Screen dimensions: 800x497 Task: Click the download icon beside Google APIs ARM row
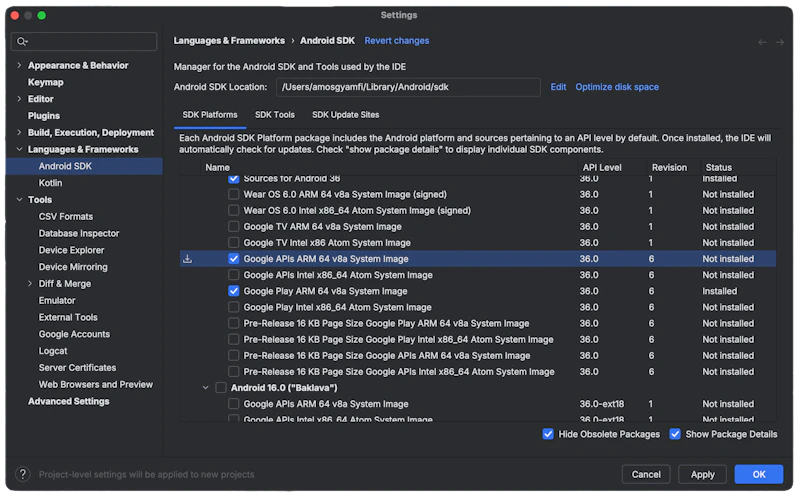[x=188, y=259]
